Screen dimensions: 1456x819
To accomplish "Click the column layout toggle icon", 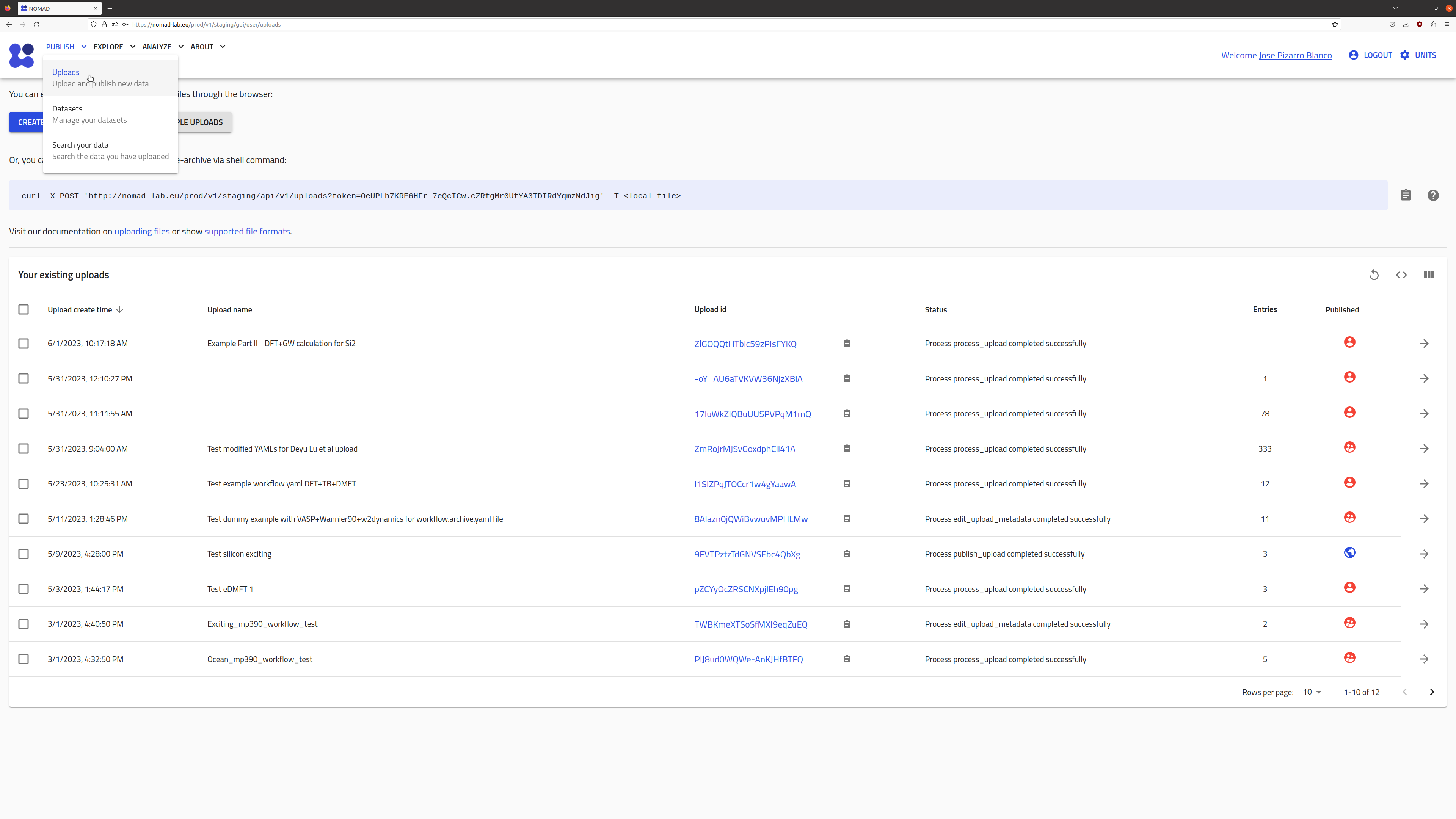I will pos(1429,274).
